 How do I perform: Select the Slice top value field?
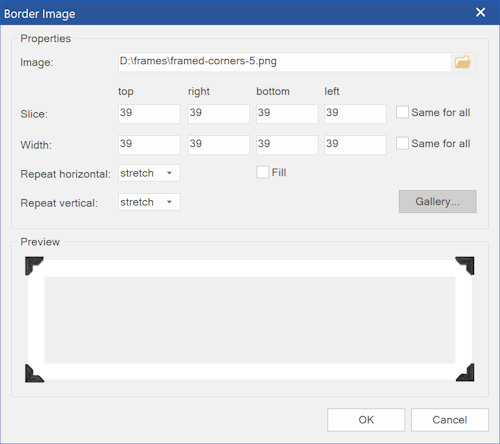pyautogui.click(x=149, y=114)
